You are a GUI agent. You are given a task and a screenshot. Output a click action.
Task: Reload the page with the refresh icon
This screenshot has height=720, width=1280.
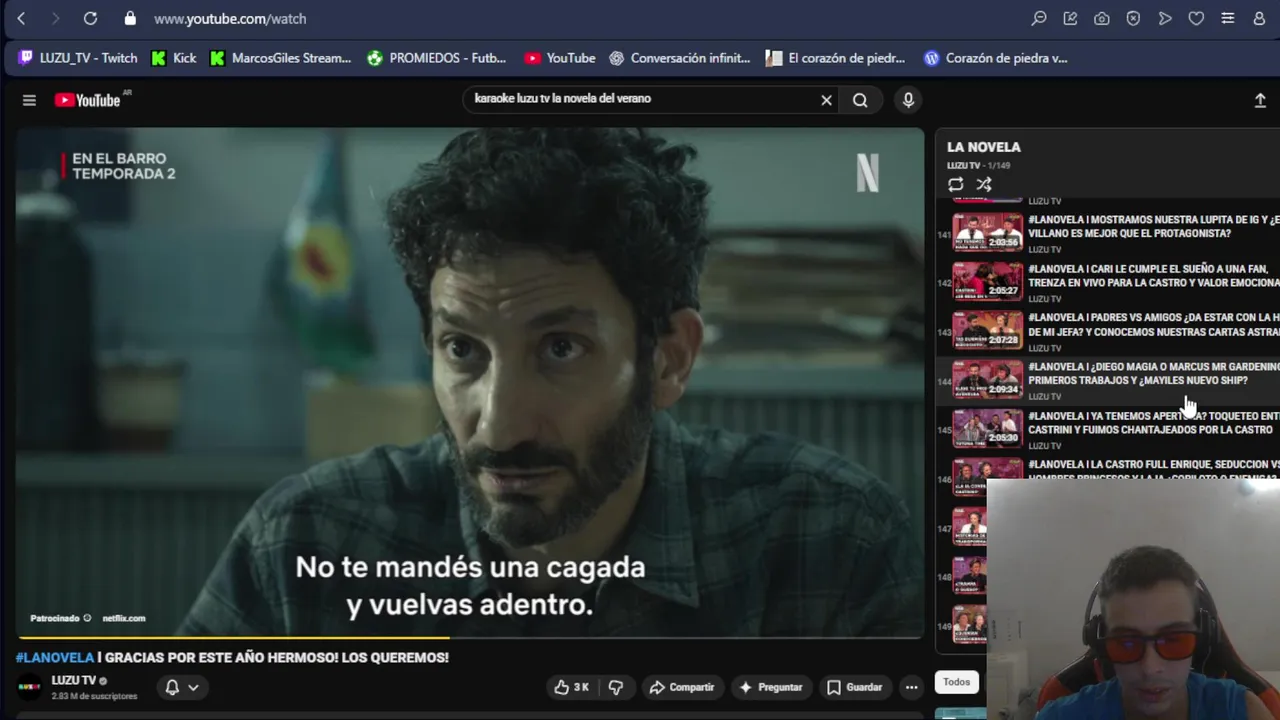90,18
